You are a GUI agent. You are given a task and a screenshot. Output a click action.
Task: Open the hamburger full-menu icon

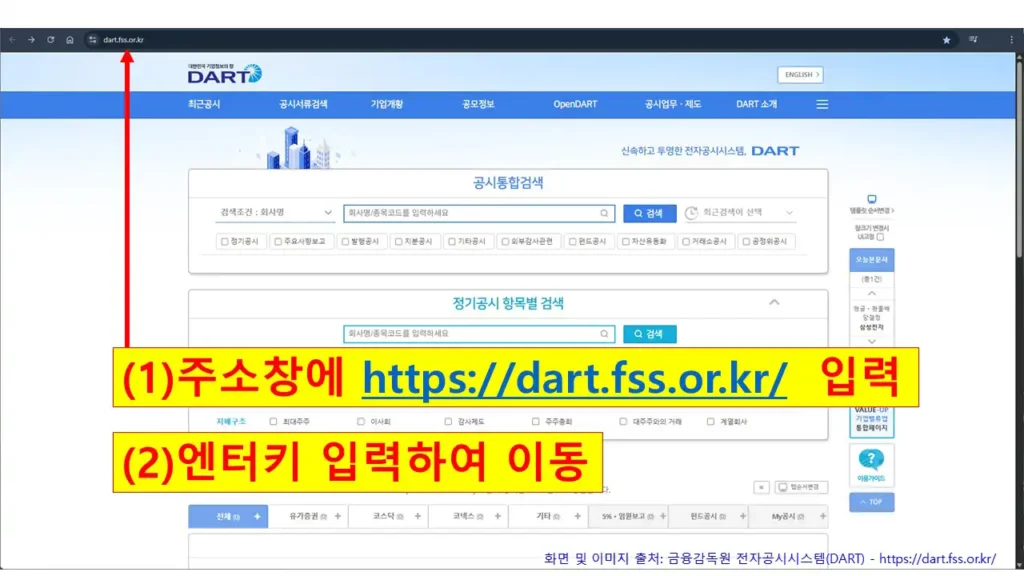coord(822,104)
